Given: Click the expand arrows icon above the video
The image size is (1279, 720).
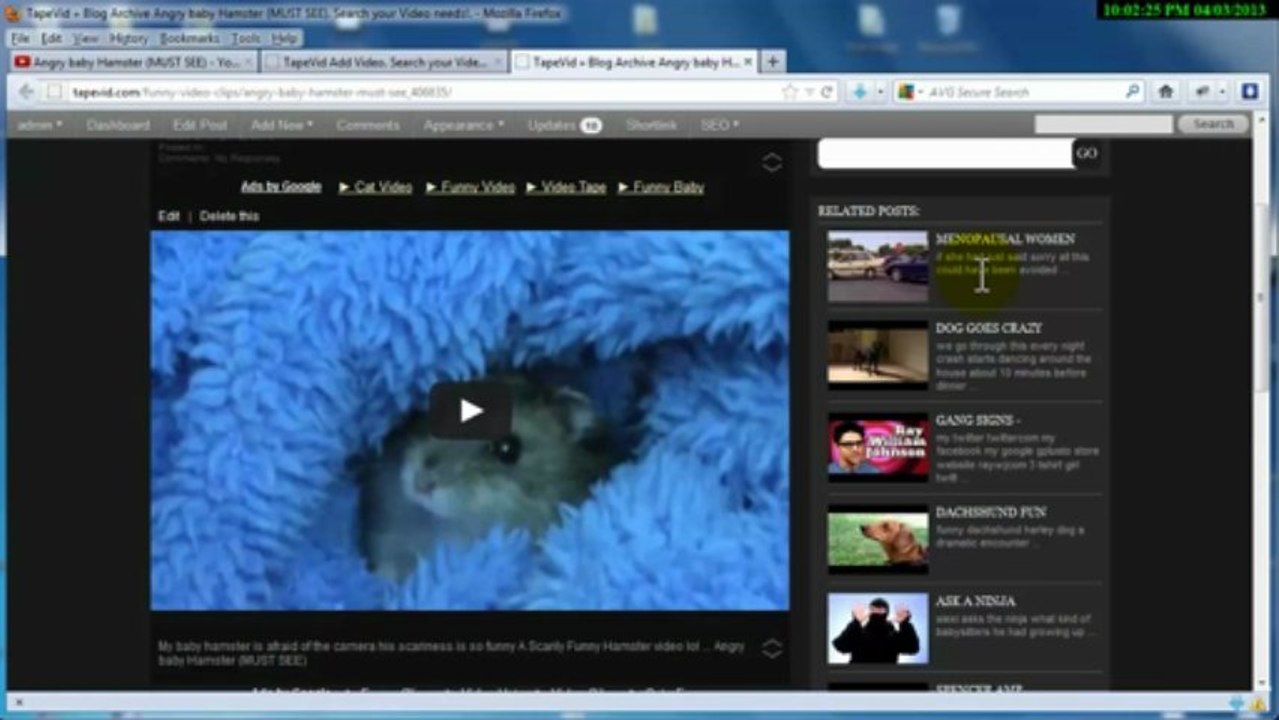Looking at the screenshot, I should (x=772, y=162).
